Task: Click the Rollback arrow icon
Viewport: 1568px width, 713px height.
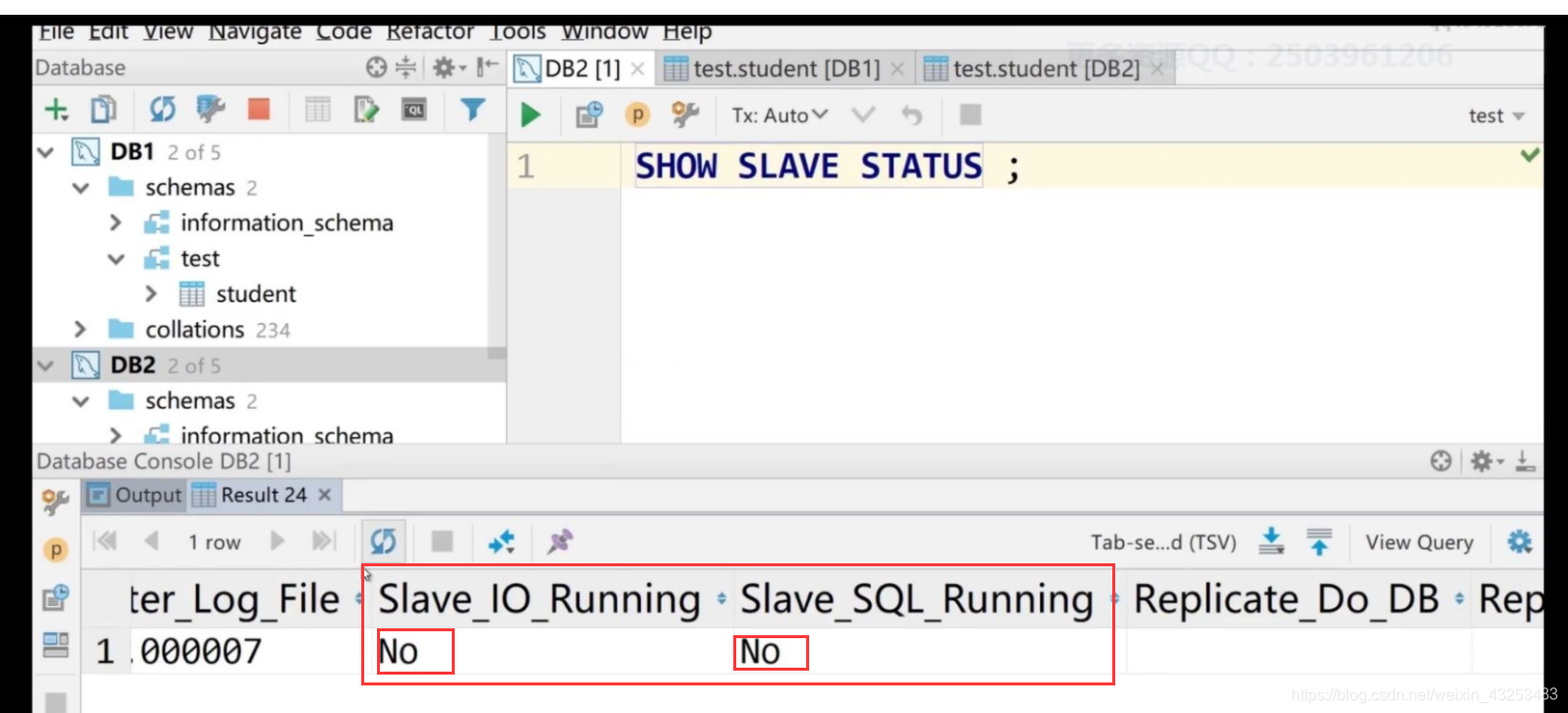Action: 912,115
